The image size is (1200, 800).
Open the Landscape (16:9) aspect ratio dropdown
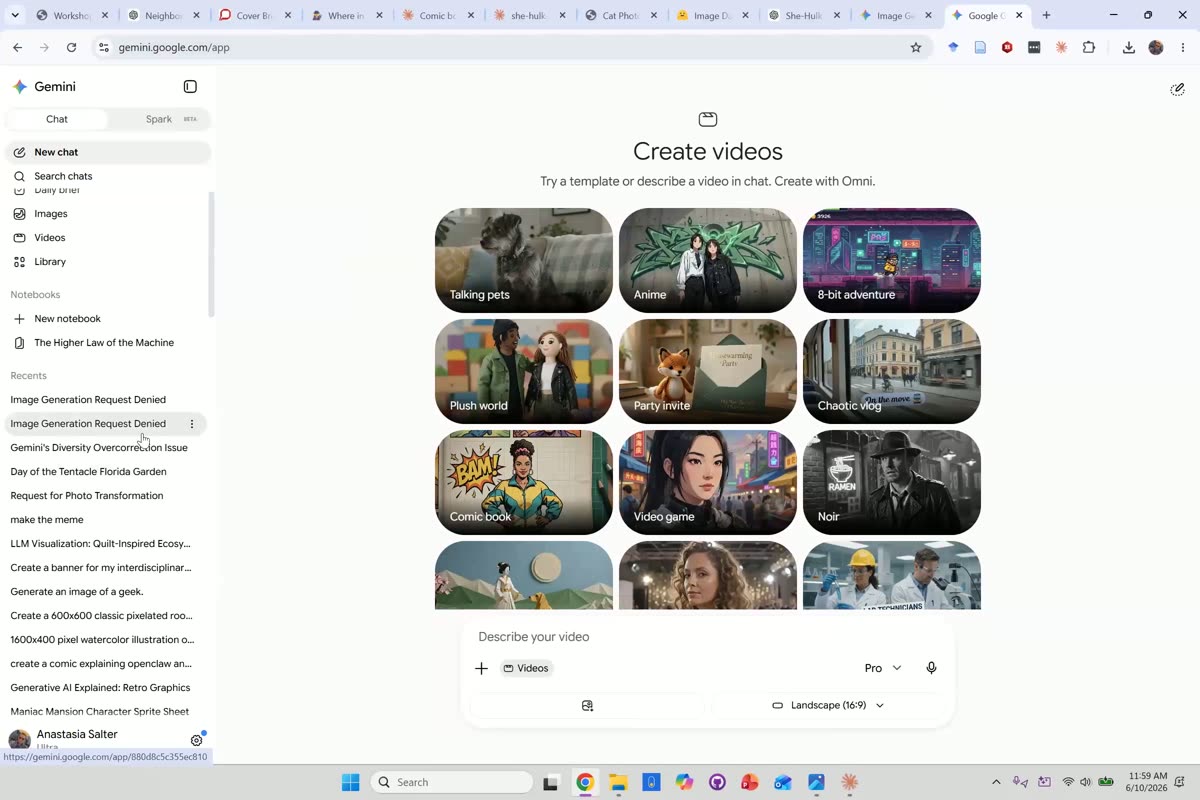point(828,706)
